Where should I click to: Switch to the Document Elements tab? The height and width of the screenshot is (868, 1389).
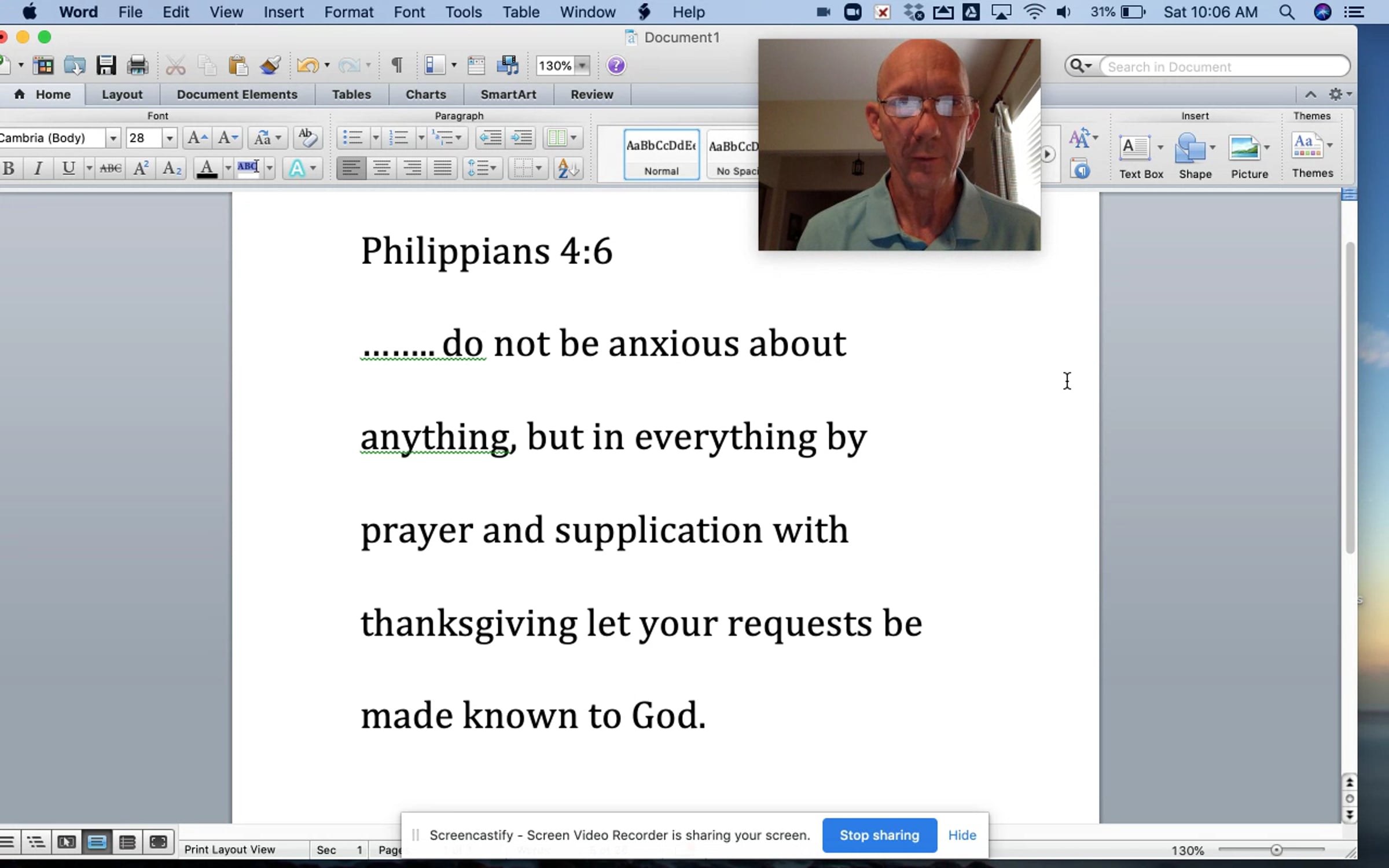[x=237, y=94]
